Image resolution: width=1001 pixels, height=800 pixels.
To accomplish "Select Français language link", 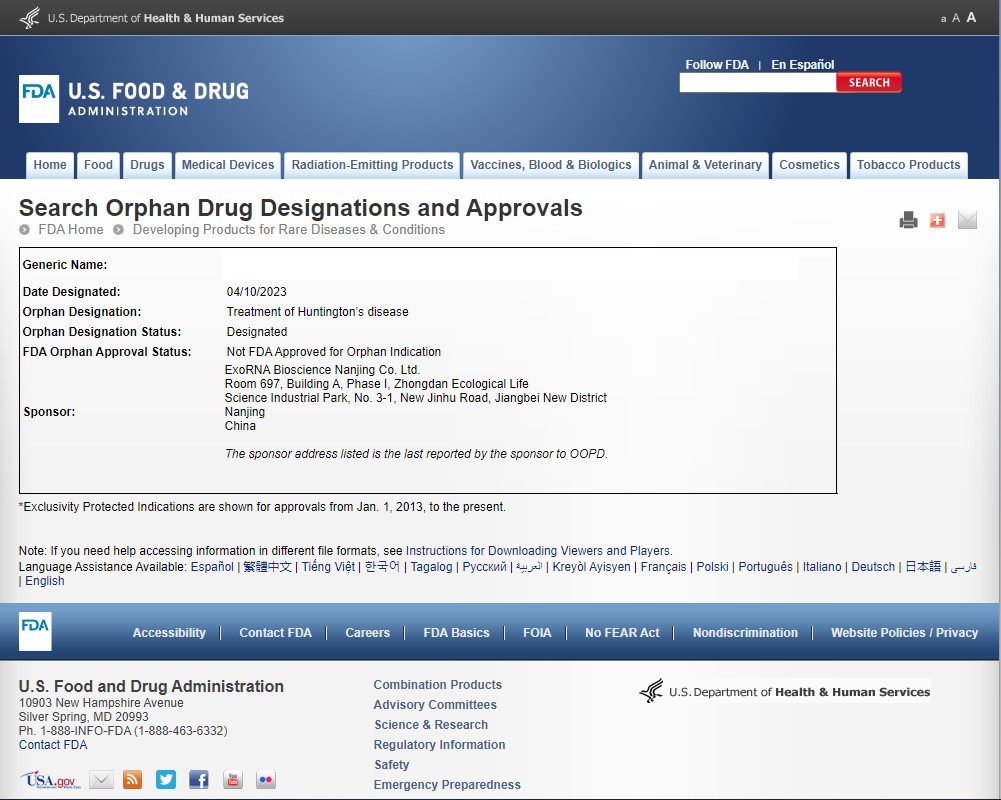I will 663,566.
